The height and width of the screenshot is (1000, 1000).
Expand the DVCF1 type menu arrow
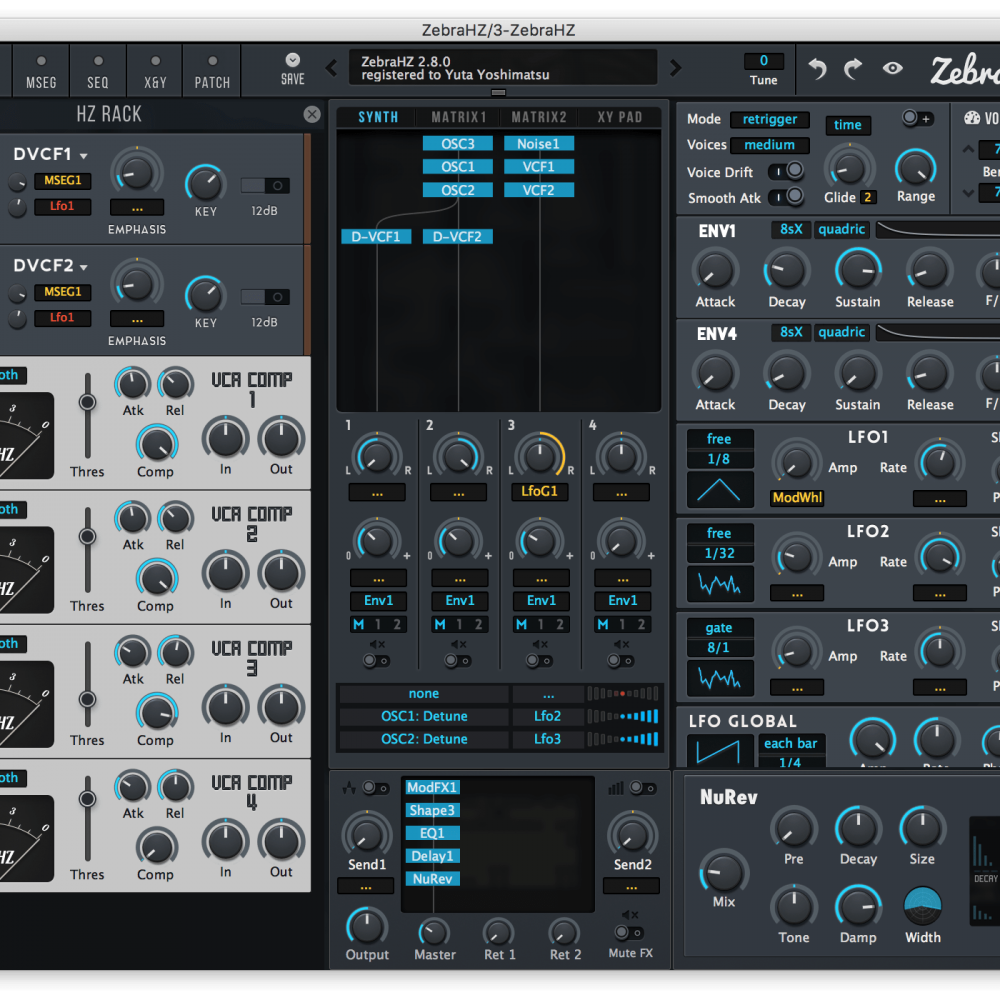[84, 156]
